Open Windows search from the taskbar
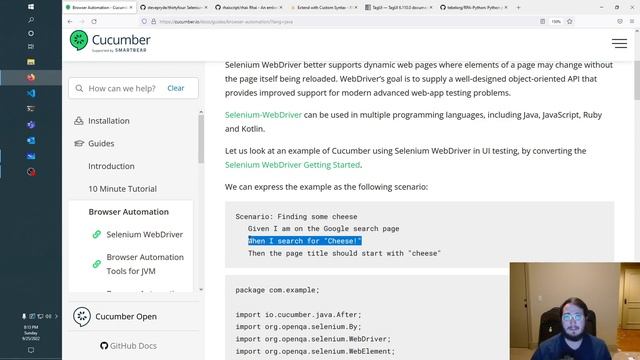Viewport: 640px width, 360px height. [x=31, y=20]
